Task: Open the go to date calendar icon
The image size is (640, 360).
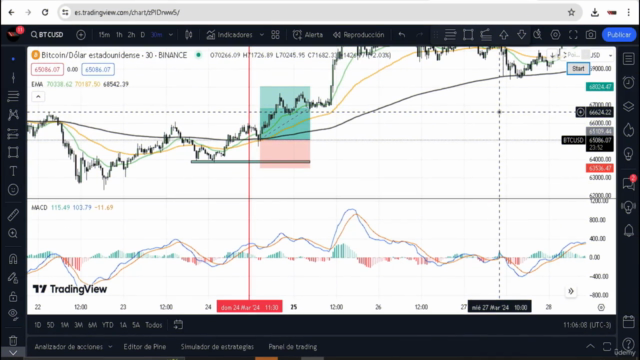Action: tap(178, 325)
